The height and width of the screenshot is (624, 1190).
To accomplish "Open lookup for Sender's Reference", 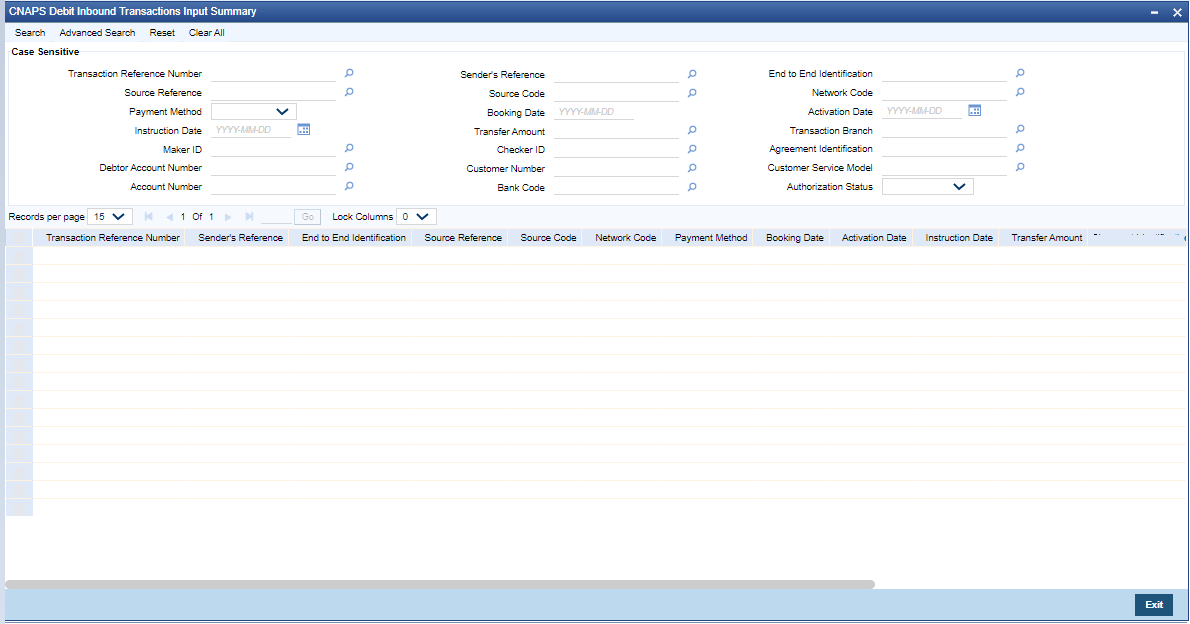I will (x=692, y=74).
